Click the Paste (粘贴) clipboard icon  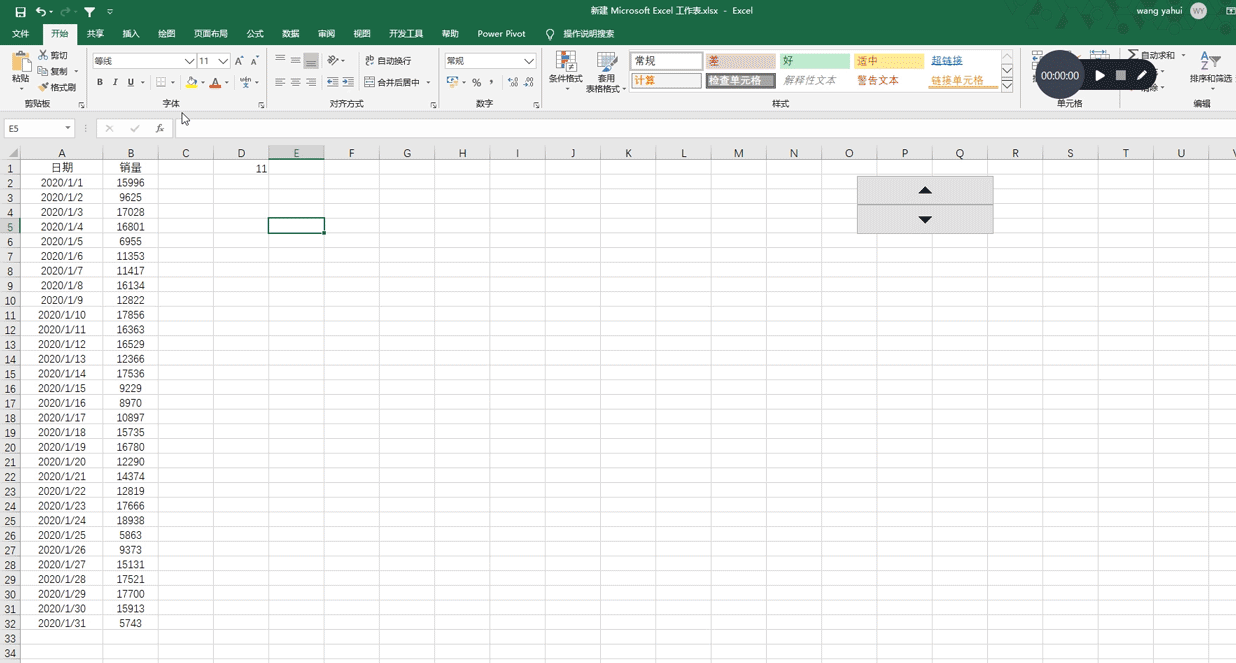tap(21, 62)
